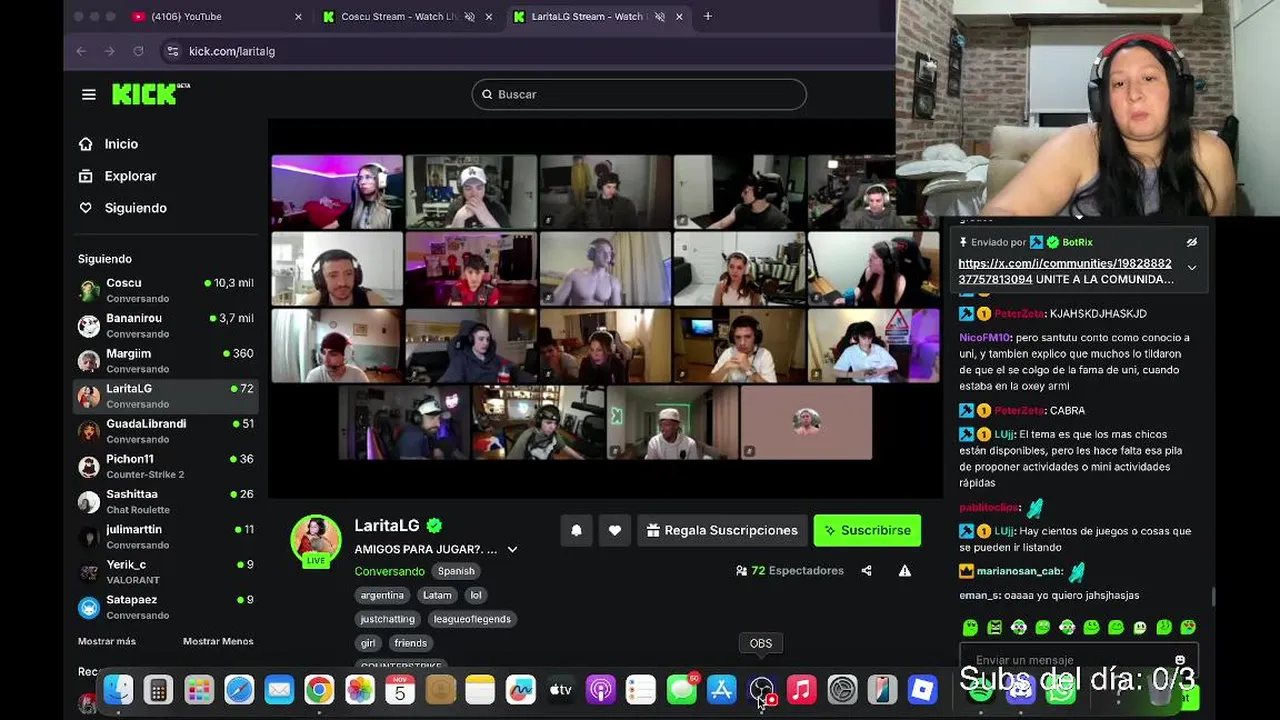
Task: Click the search magnifier icon
Action: [488, 94]
